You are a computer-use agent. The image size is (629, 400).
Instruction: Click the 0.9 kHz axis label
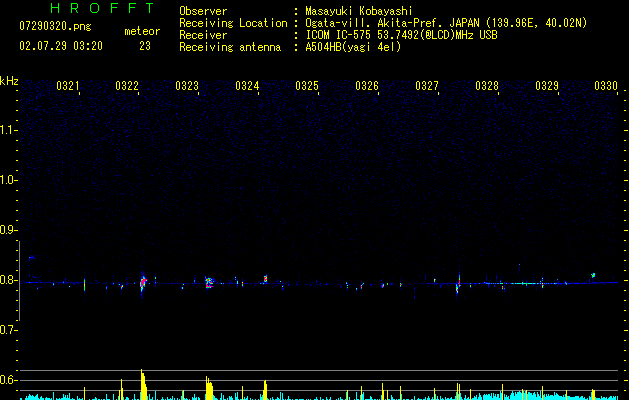coord(8,230)
